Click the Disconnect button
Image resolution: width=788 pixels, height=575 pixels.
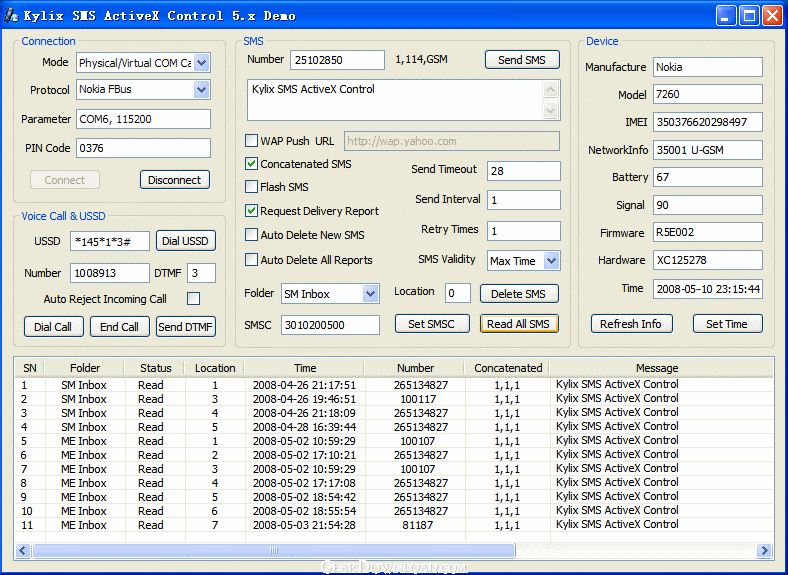pos(174,180)
